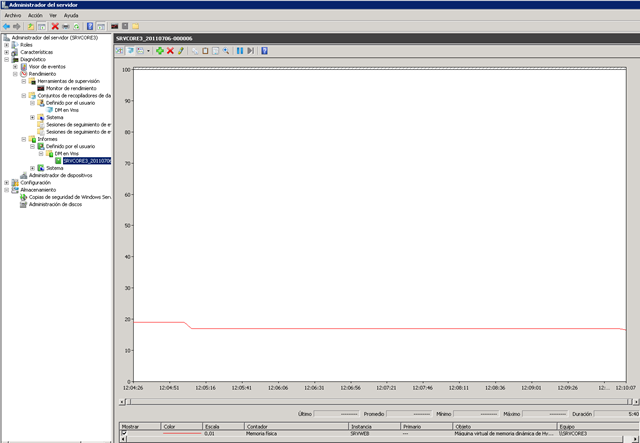This screenshot has width=640, height=443.
Task: Open the Acción menu
Action: (x=35, y=16)
